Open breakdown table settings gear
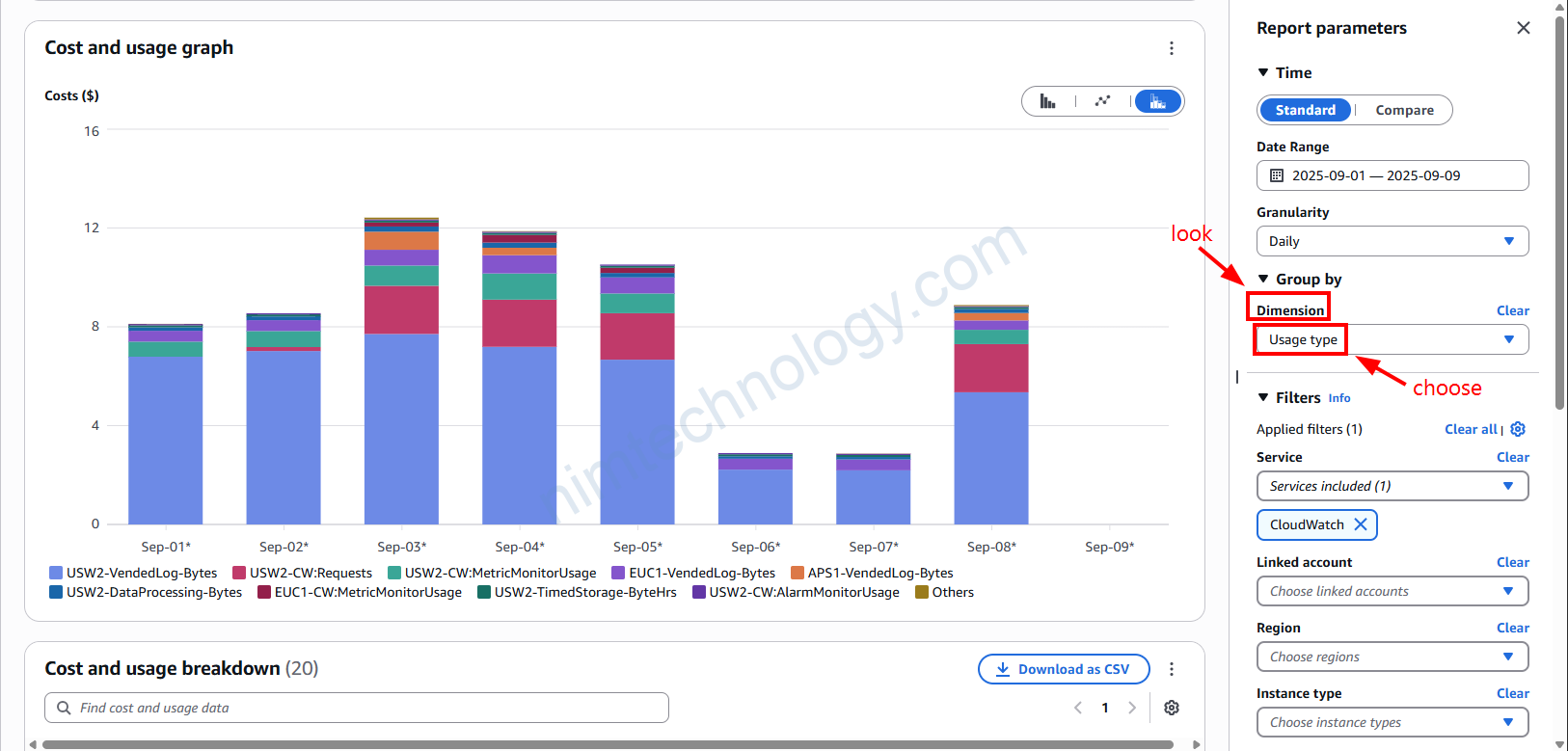This screenshot has width=1568, height=751. (x=1171, y=708)
